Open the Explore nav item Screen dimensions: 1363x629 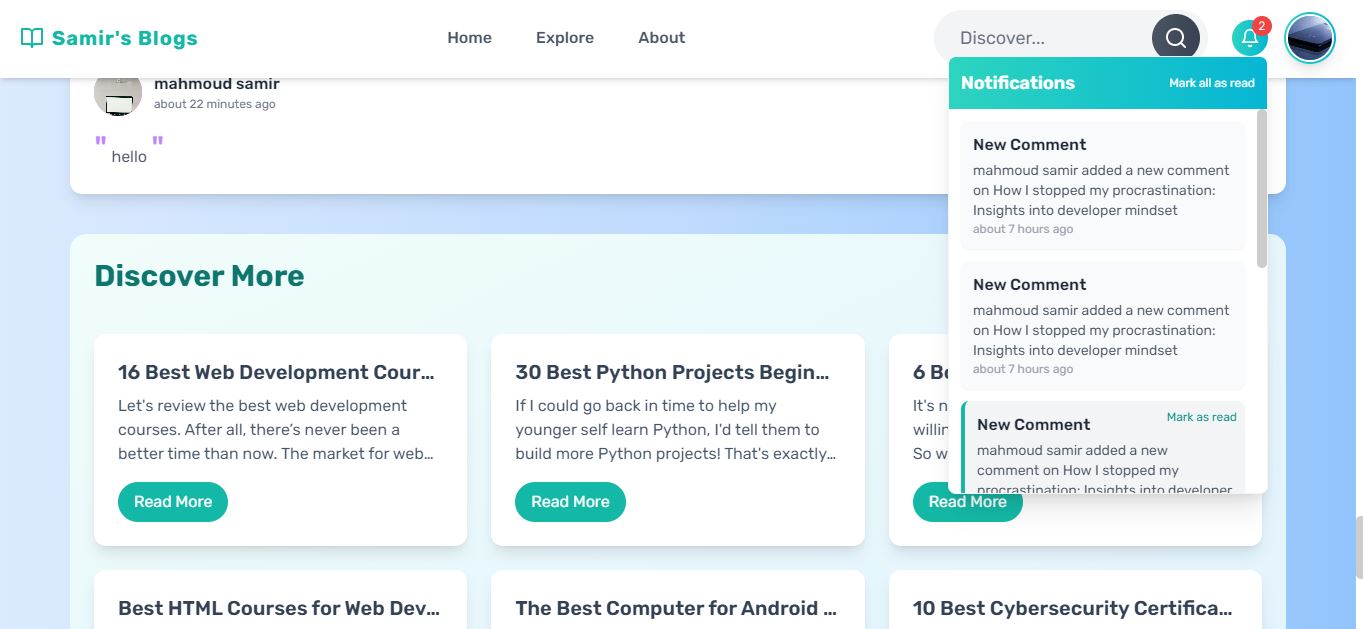(564, 38)
